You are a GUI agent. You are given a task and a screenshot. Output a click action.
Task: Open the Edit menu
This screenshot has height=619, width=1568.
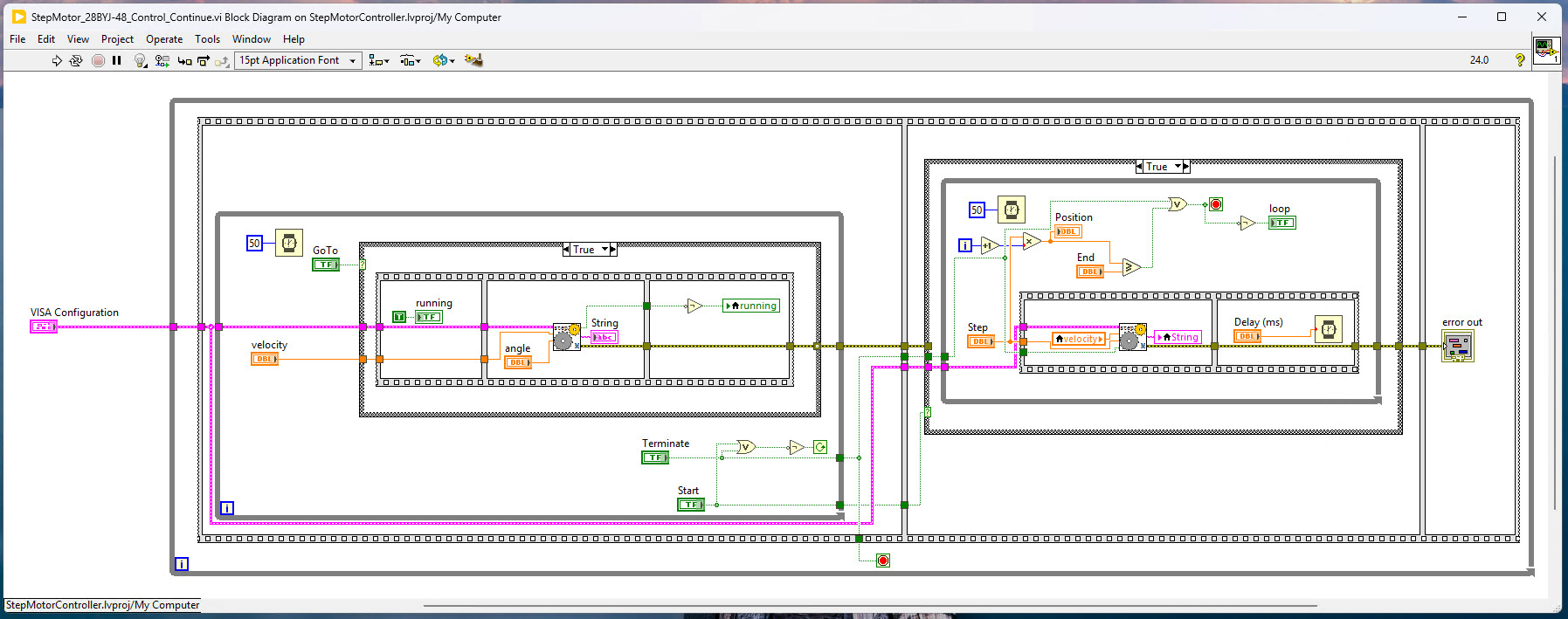[x=46, y=39]
